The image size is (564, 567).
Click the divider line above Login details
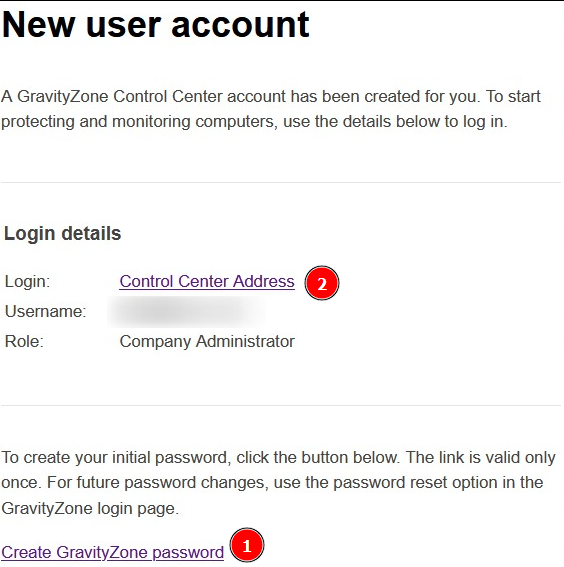[281, 183]
